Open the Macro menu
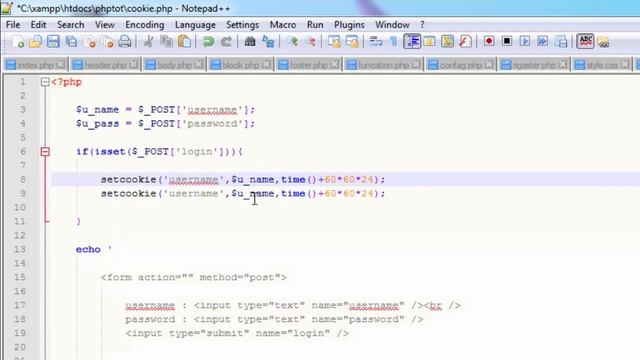 (x=283, y=25)
